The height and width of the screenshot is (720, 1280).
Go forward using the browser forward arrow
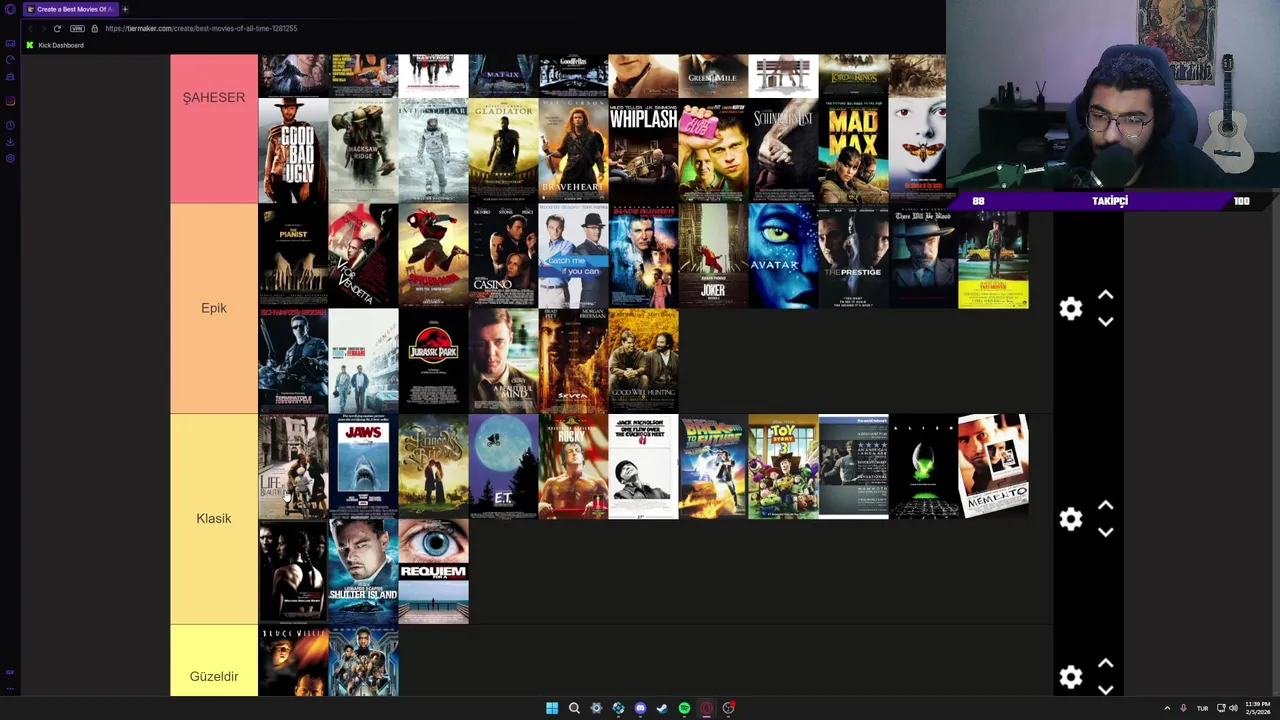tap(43, 28)
